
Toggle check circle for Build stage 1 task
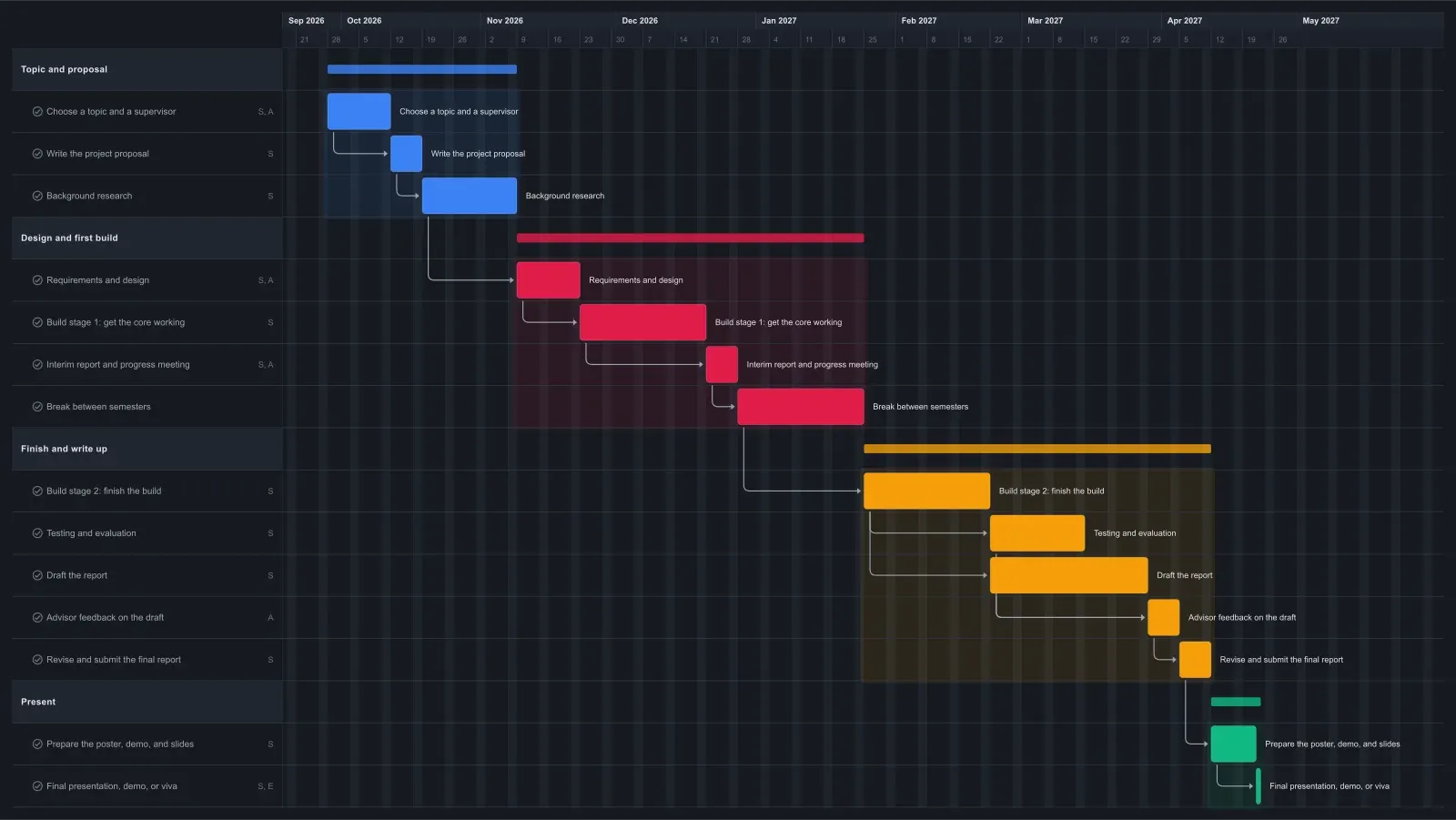coord(37,322)
